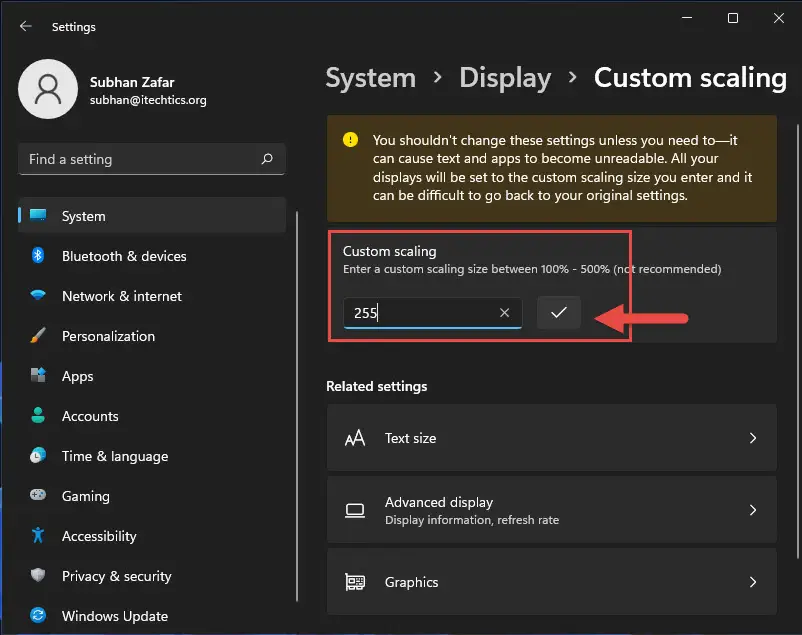This screenshot has width=802, height=635.
Task: Expand the Text size setting chevron
Action: click(753, 438)
